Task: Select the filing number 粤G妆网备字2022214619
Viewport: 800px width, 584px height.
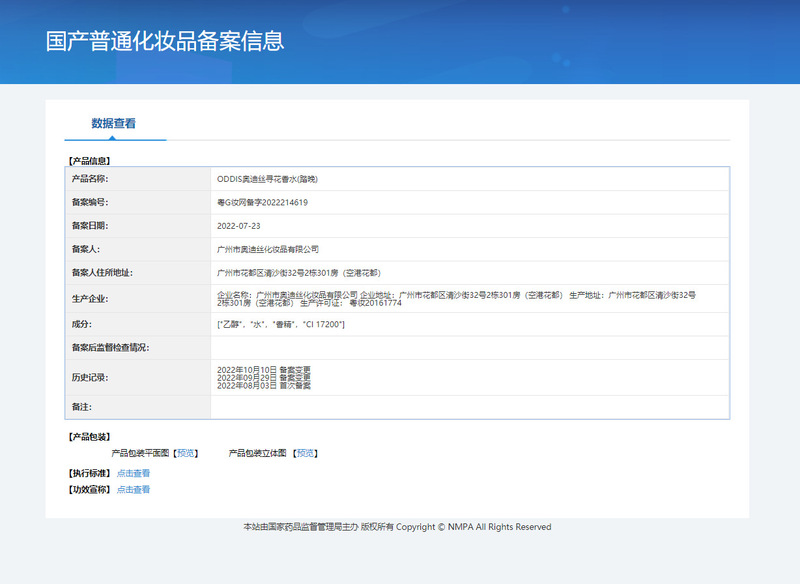Action: (x=262, y=202)
